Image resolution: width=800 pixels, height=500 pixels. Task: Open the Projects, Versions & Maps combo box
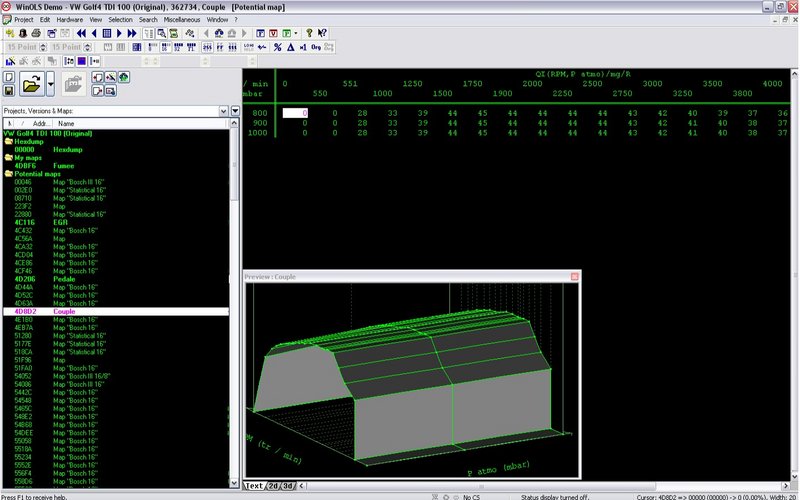(x=115, y=111)
